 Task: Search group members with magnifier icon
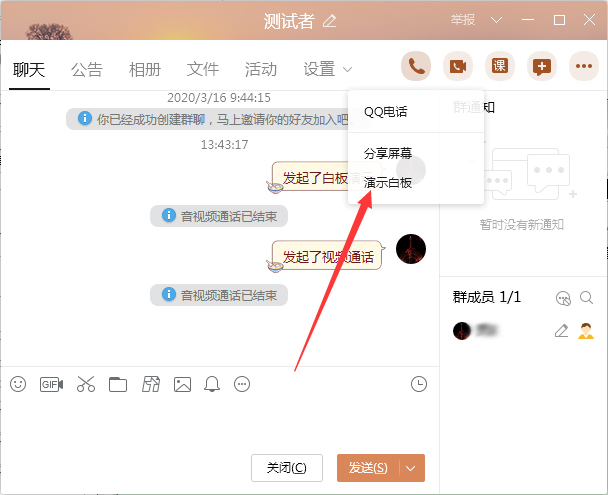pos(586,298)
